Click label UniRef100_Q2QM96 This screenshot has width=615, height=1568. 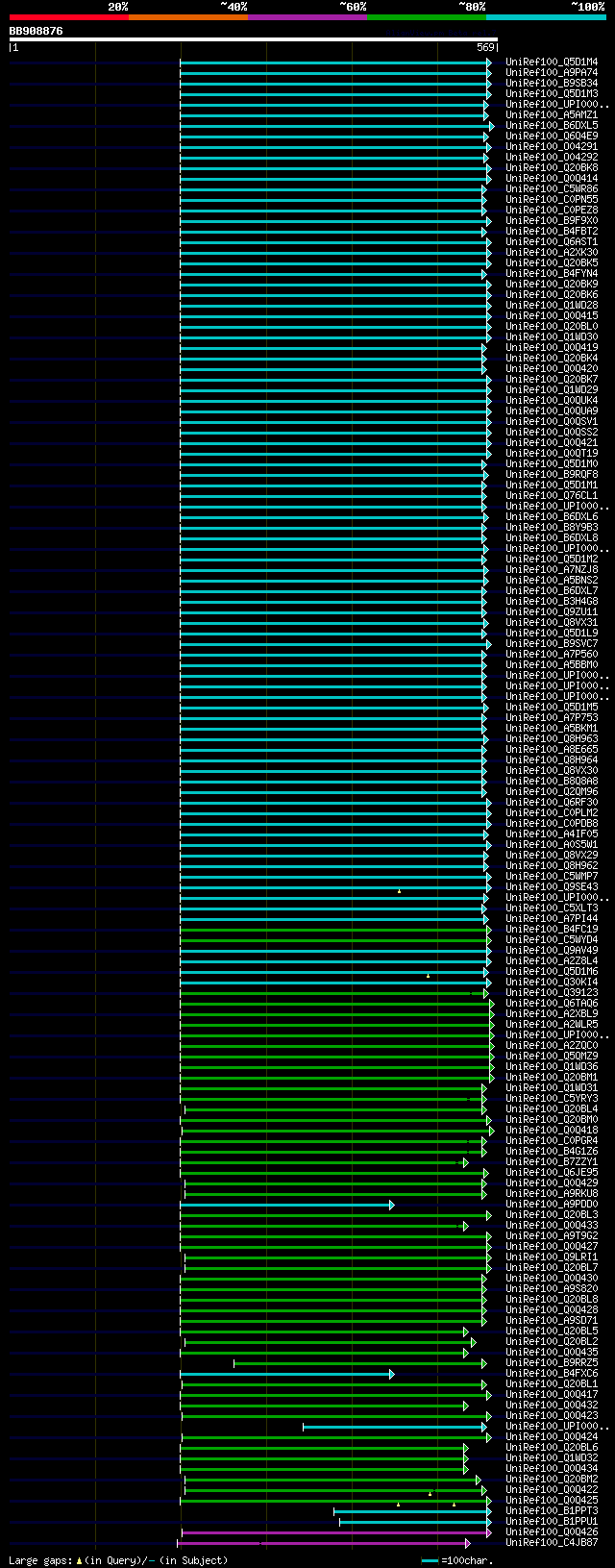[x=552, y=792]
